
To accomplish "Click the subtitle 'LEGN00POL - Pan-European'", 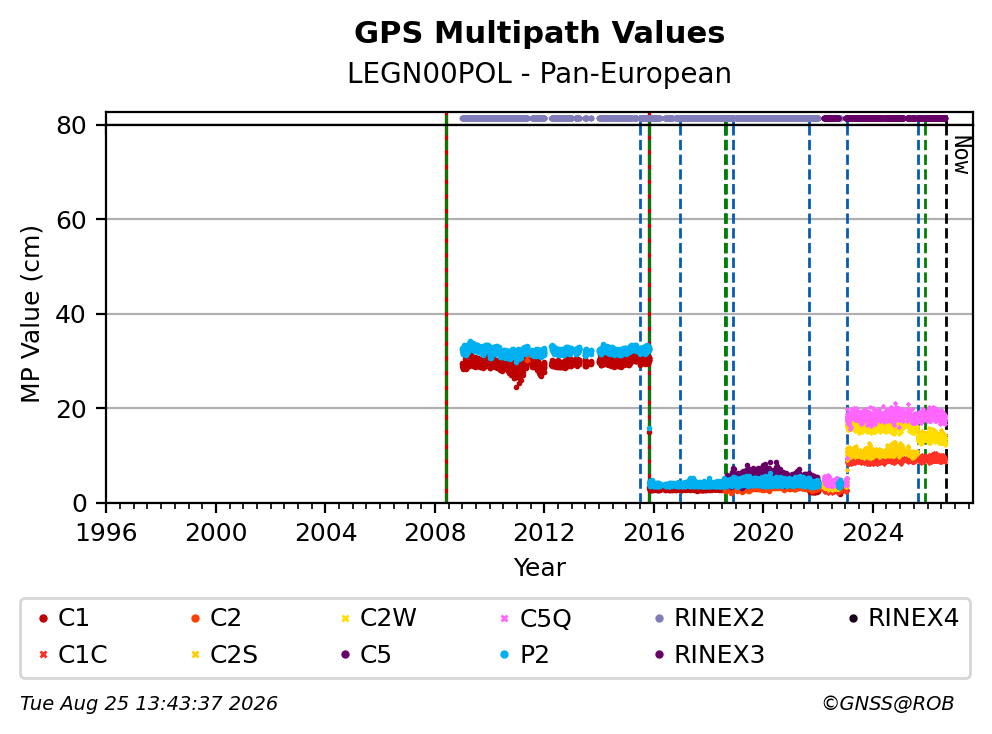I will click(539, 73).
